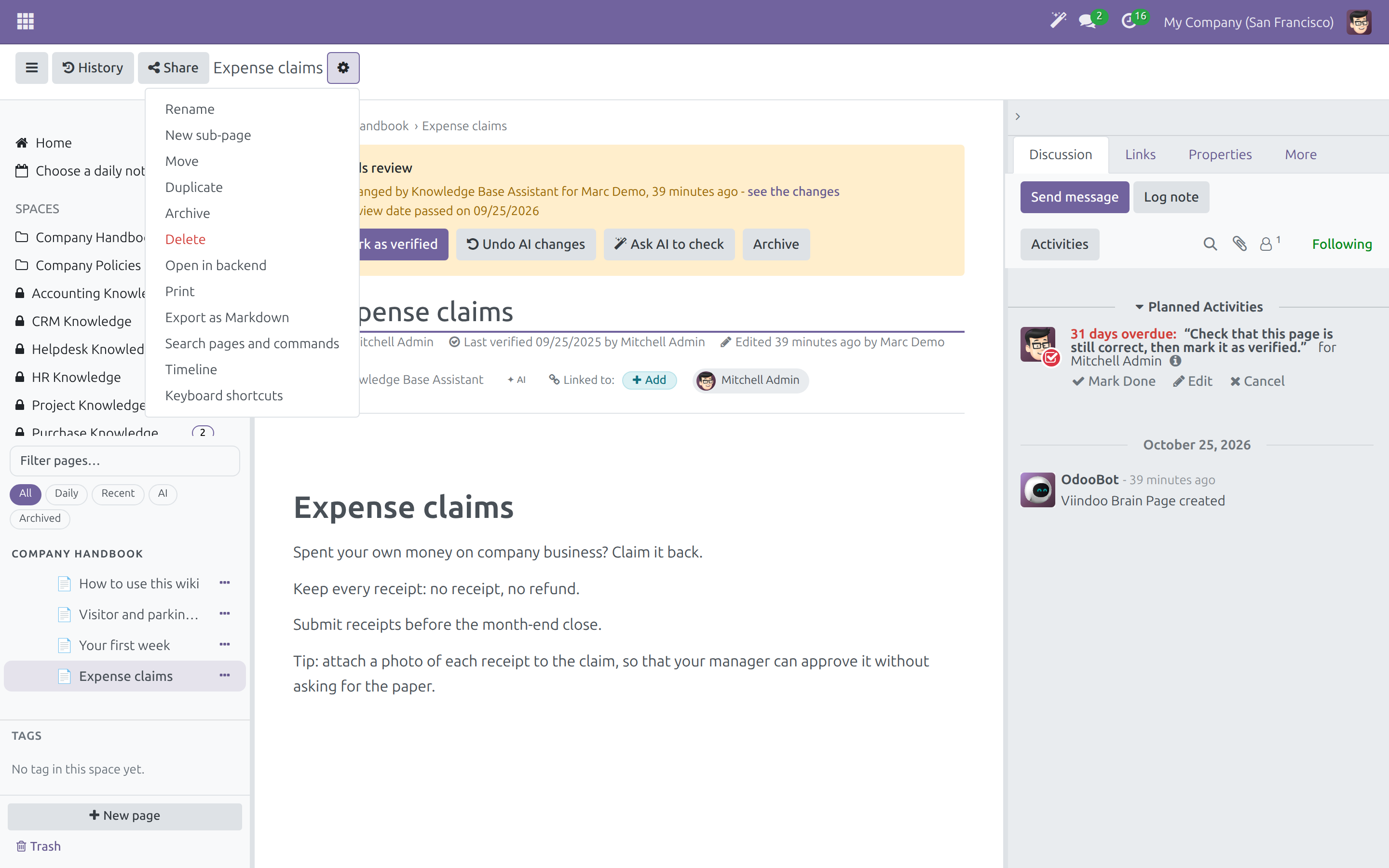Viewport: 1389px width, 868px height.
Task: Search messages with the magnifier icon
Action: pos(1210,244)
